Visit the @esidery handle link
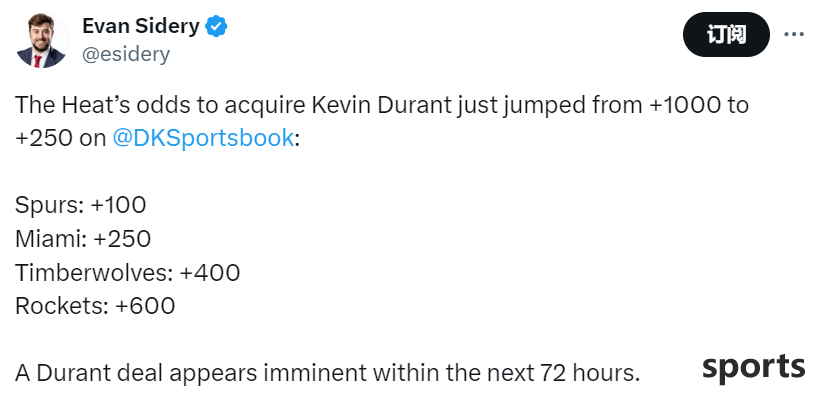The image size is (820, 398). pyautogui.click(x=126, y=54)
